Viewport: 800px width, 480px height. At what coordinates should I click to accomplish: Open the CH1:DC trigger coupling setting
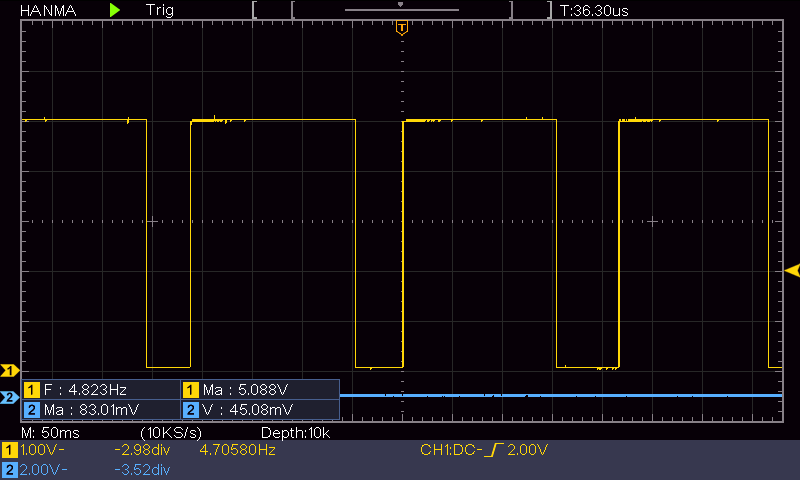click(449, 451)
